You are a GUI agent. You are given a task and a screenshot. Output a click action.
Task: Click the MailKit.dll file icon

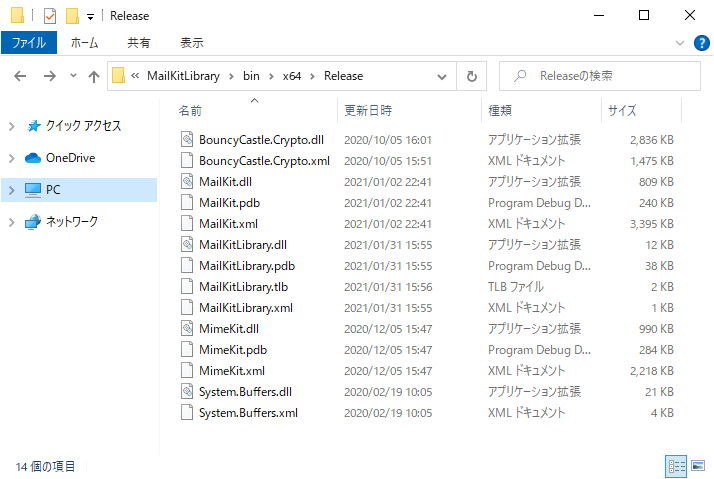pyautogui.click(x=187, y=181)
